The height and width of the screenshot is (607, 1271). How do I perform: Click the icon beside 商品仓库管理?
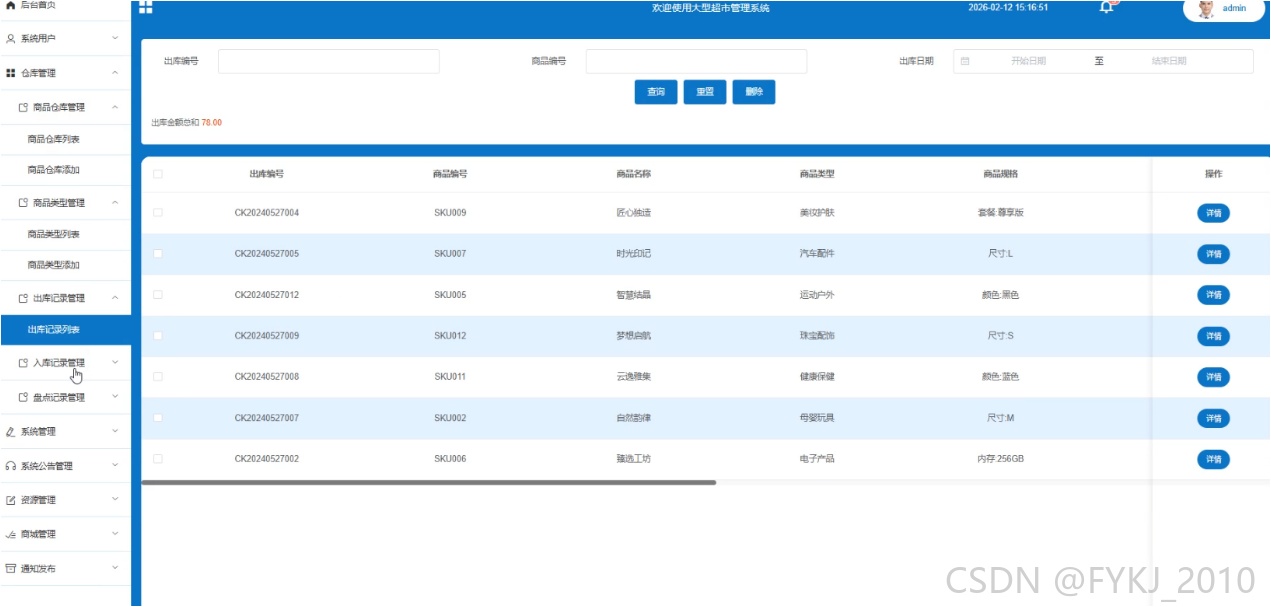click(24, 107)
